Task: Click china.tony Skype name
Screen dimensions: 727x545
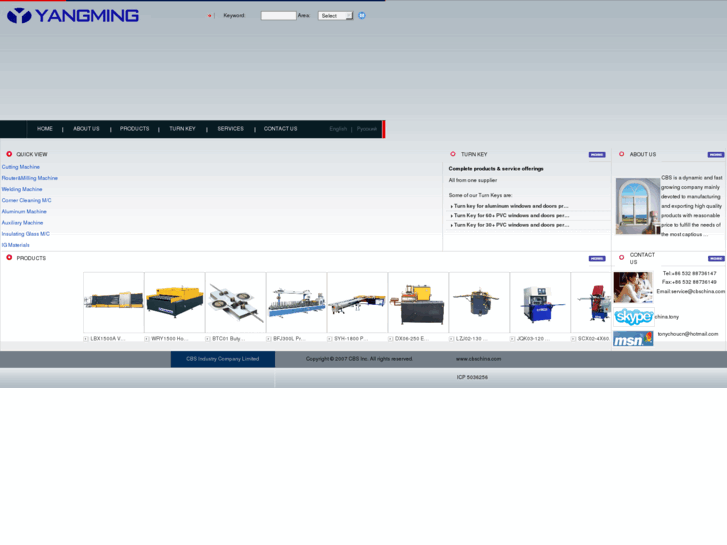Action: coord(667,317)
